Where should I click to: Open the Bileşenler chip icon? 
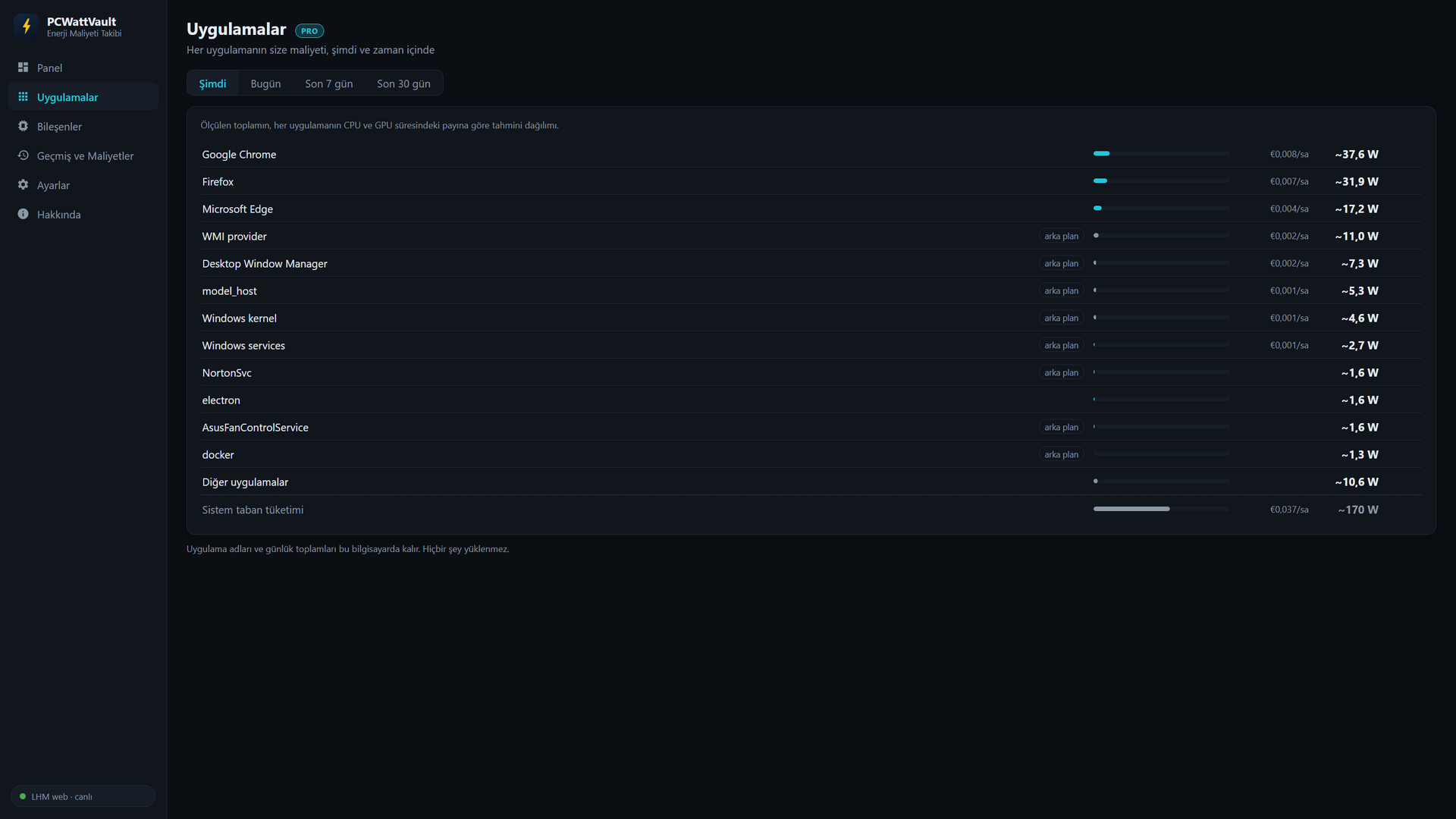coord(23,126)
